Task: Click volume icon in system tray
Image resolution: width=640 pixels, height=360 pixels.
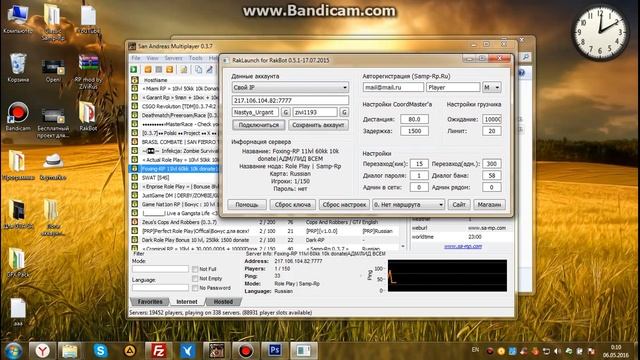Action: click(x=558, y=351)
